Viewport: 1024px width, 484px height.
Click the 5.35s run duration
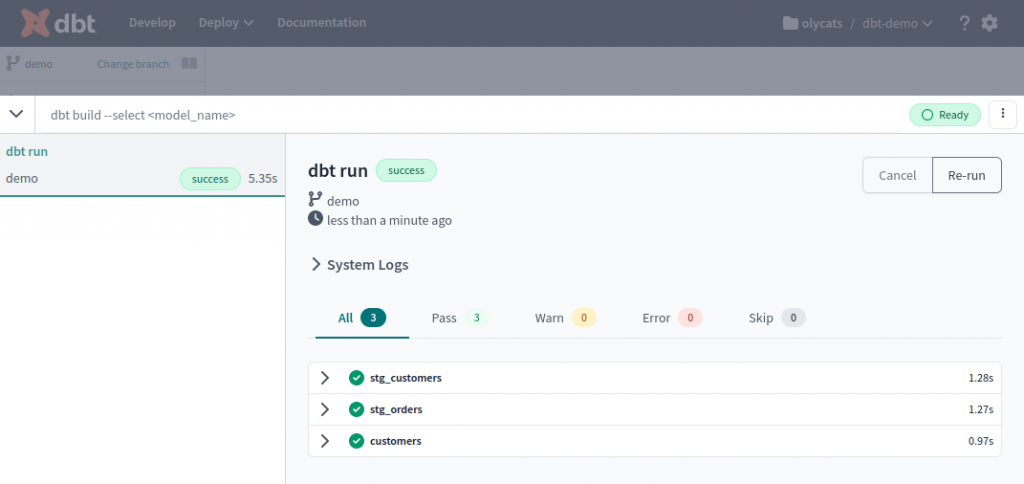(x=263, y=178)
